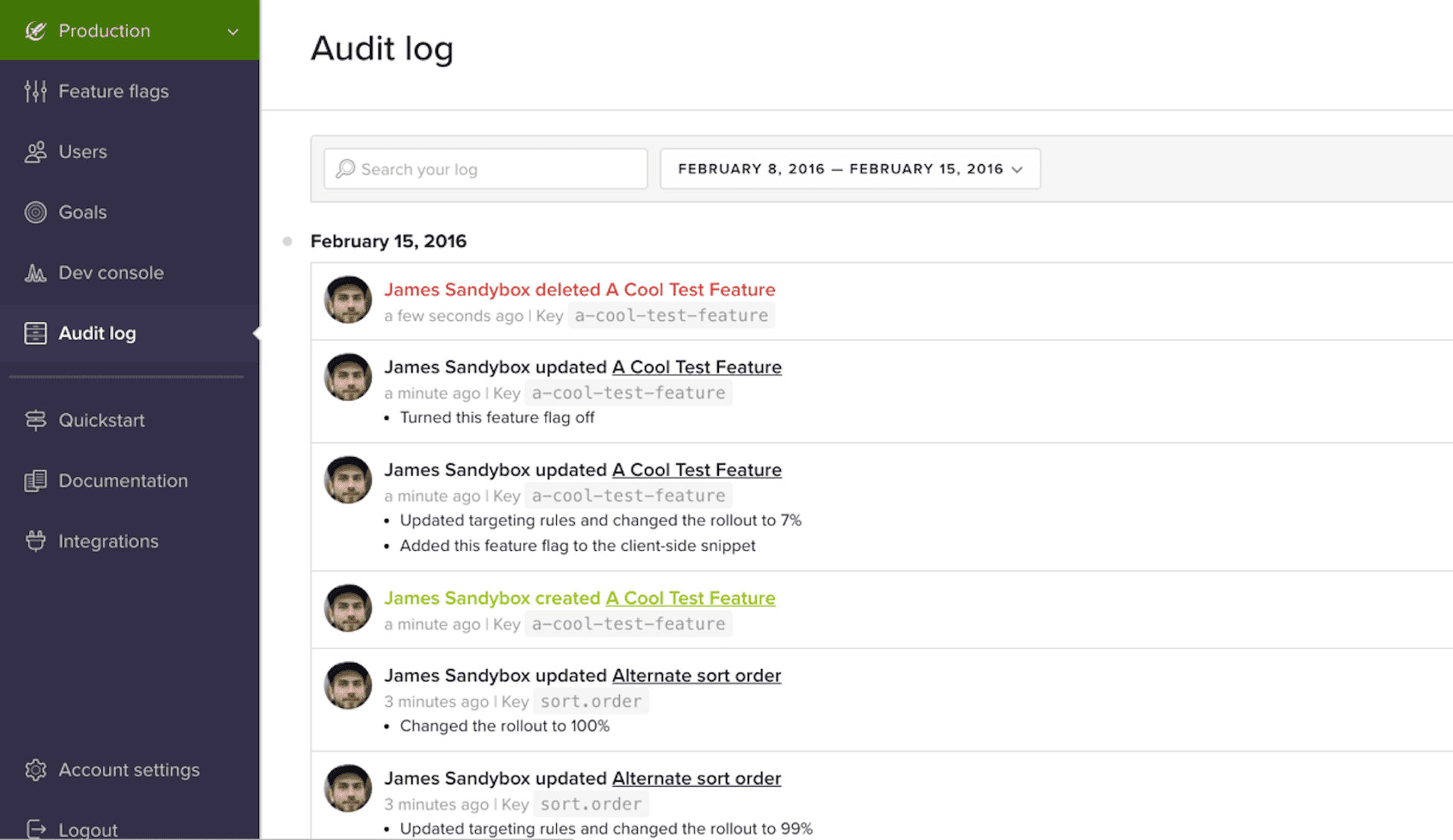
Task: Click the LaunchDarkly feather logo icon
Action: tap(35, 30)
